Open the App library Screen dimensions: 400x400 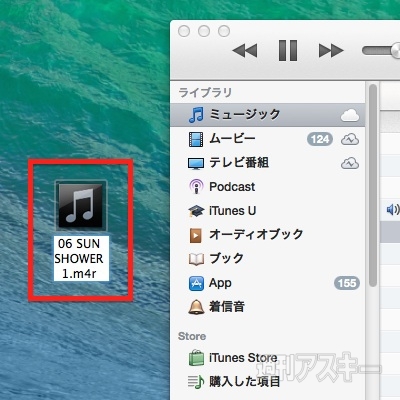(220, 283)
